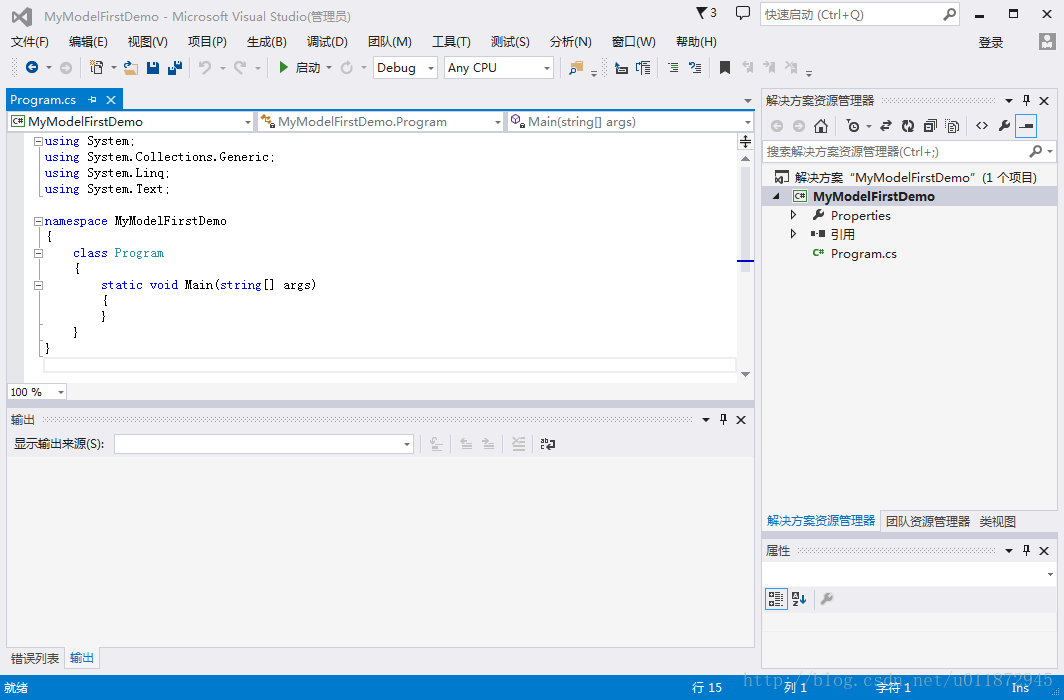Click the Categorized view icon in Properties panel
This screenshot has height=700, width=1064.
click(776, 599)
